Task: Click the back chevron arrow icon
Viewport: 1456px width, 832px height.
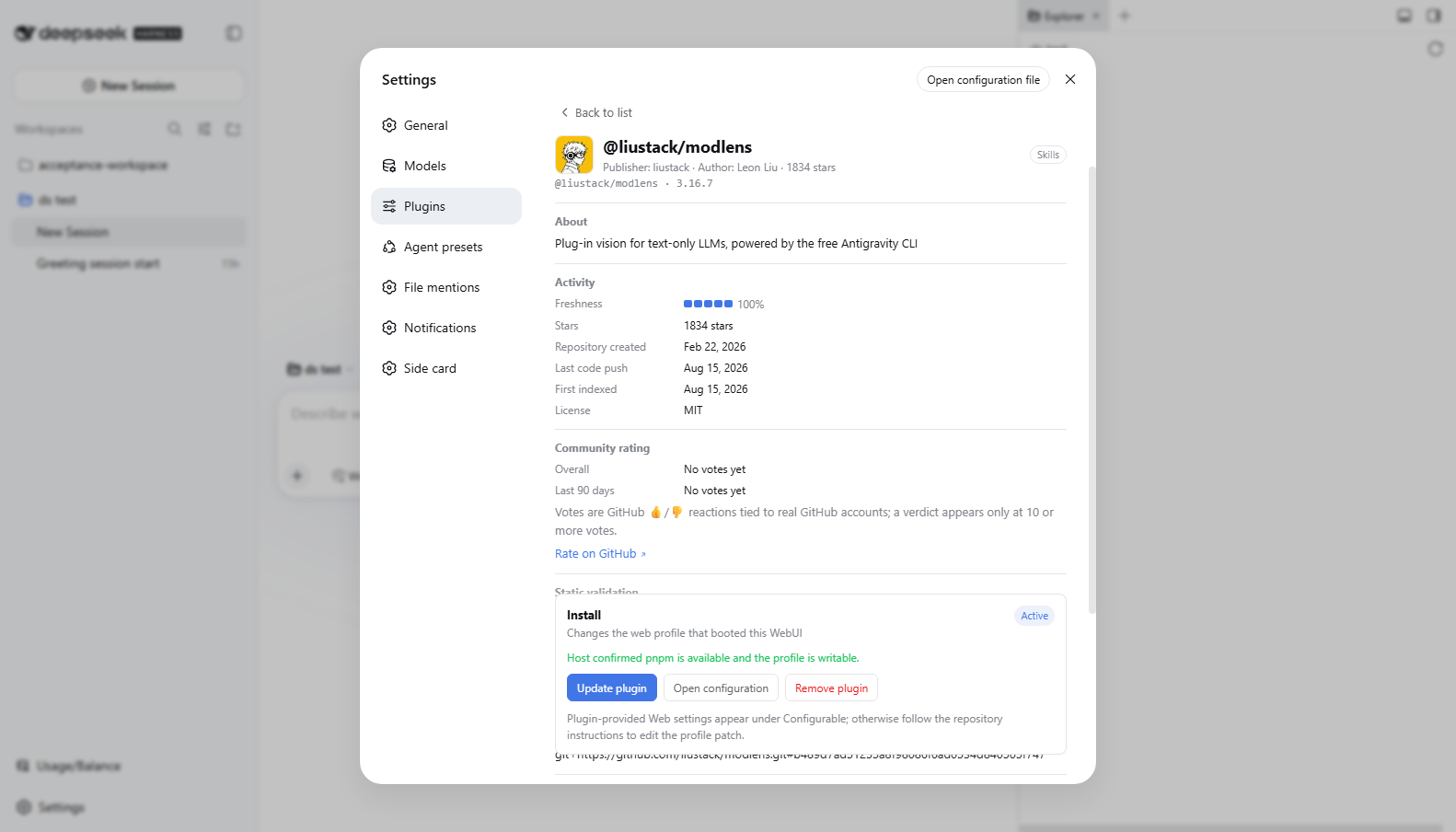Action: pyautogui.click(x=564, y=112)
